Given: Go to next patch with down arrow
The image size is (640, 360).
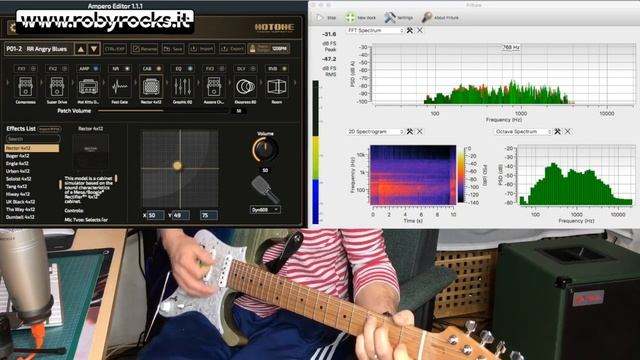Looking at the screenshot, I should (94, 49).
